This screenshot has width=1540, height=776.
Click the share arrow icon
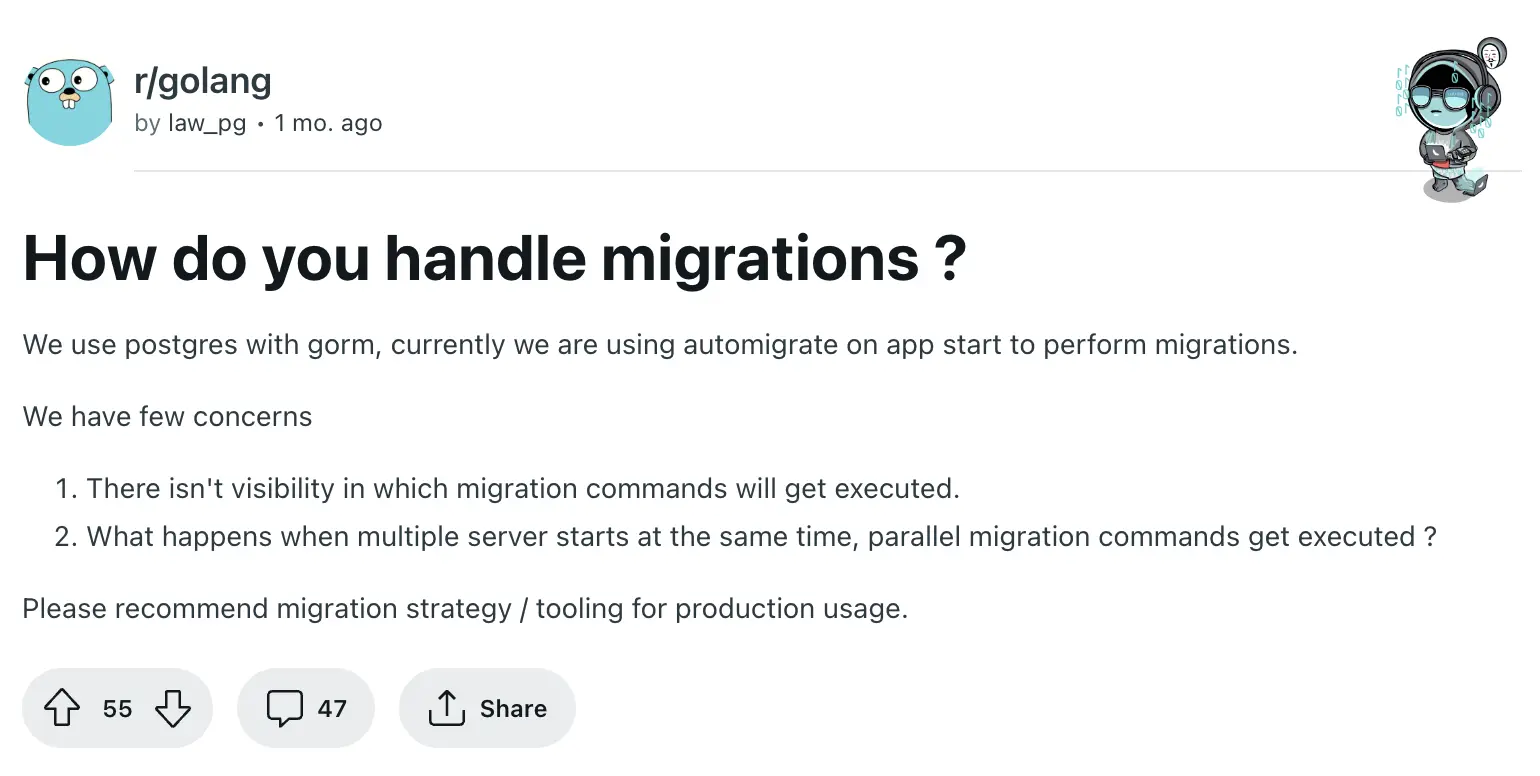[446, 709]
